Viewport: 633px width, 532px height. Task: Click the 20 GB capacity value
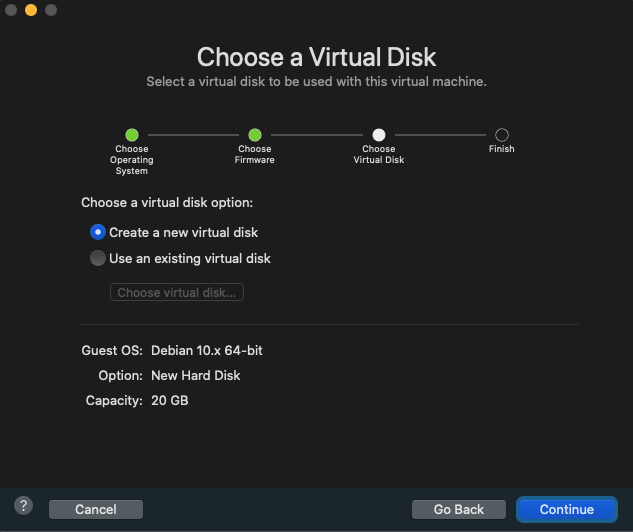pos(170,401)
